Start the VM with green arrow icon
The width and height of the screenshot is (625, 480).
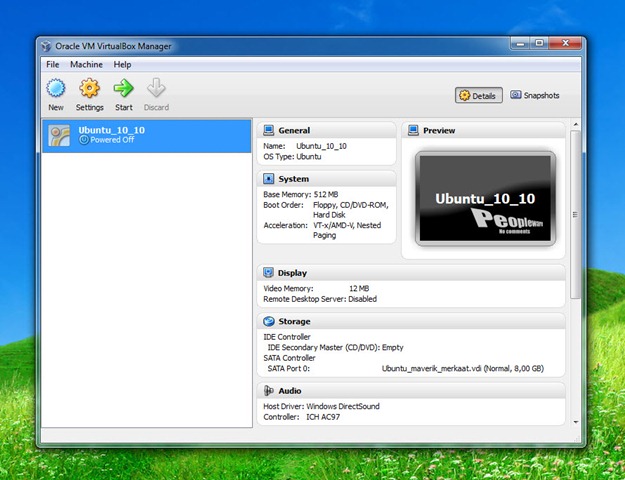[124, 88]
